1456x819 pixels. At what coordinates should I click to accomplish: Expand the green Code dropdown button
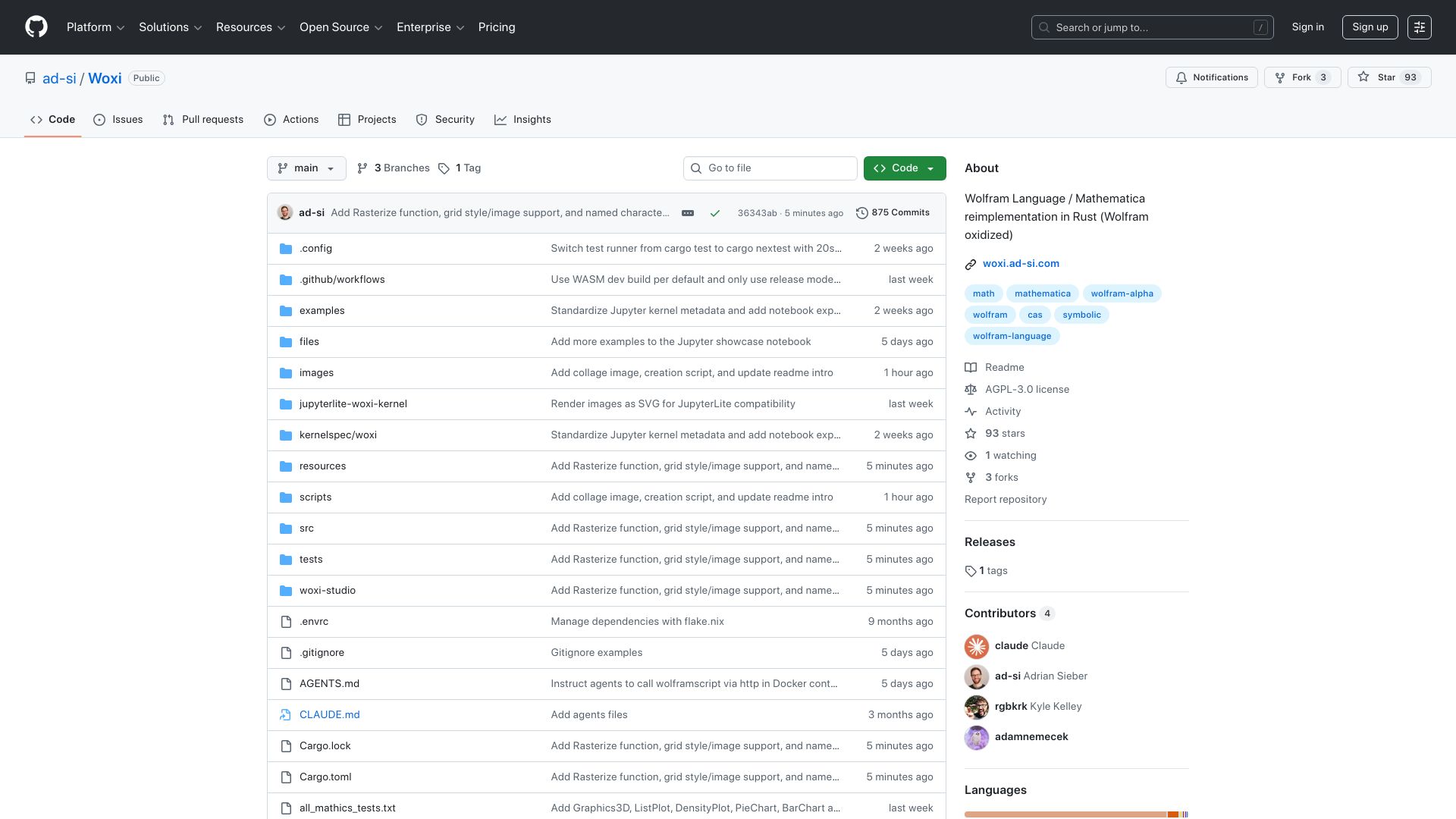(905, 168)
